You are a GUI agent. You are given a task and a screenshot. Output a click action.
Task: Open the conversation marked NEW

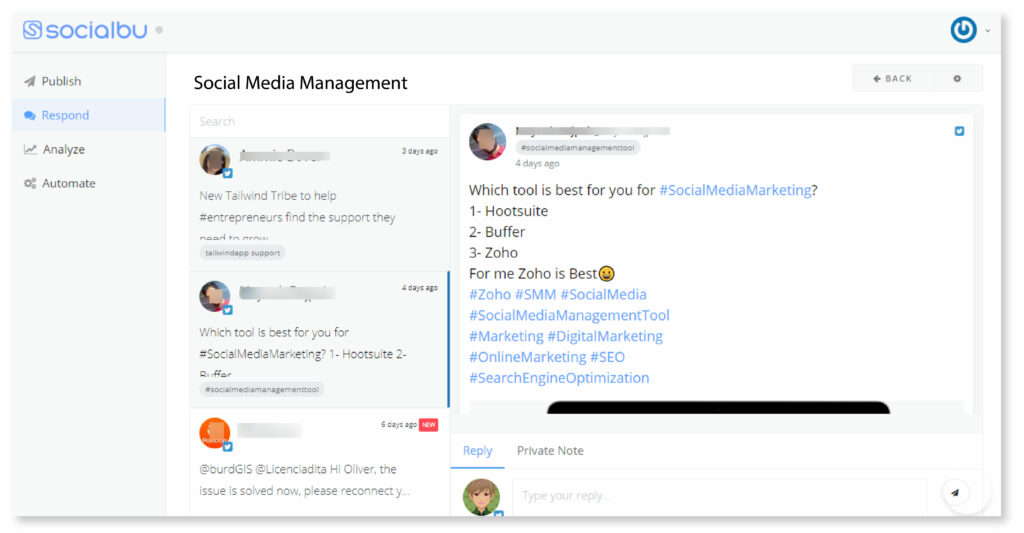(x=318, y=460)
